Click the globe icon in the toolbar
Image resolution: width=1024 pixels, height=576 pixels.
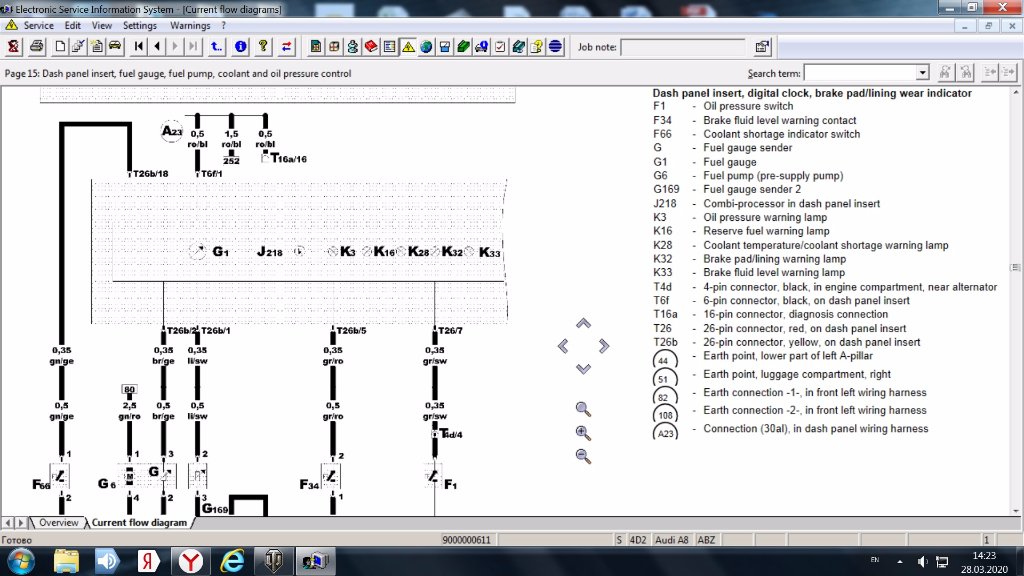(x=426, y=47)
